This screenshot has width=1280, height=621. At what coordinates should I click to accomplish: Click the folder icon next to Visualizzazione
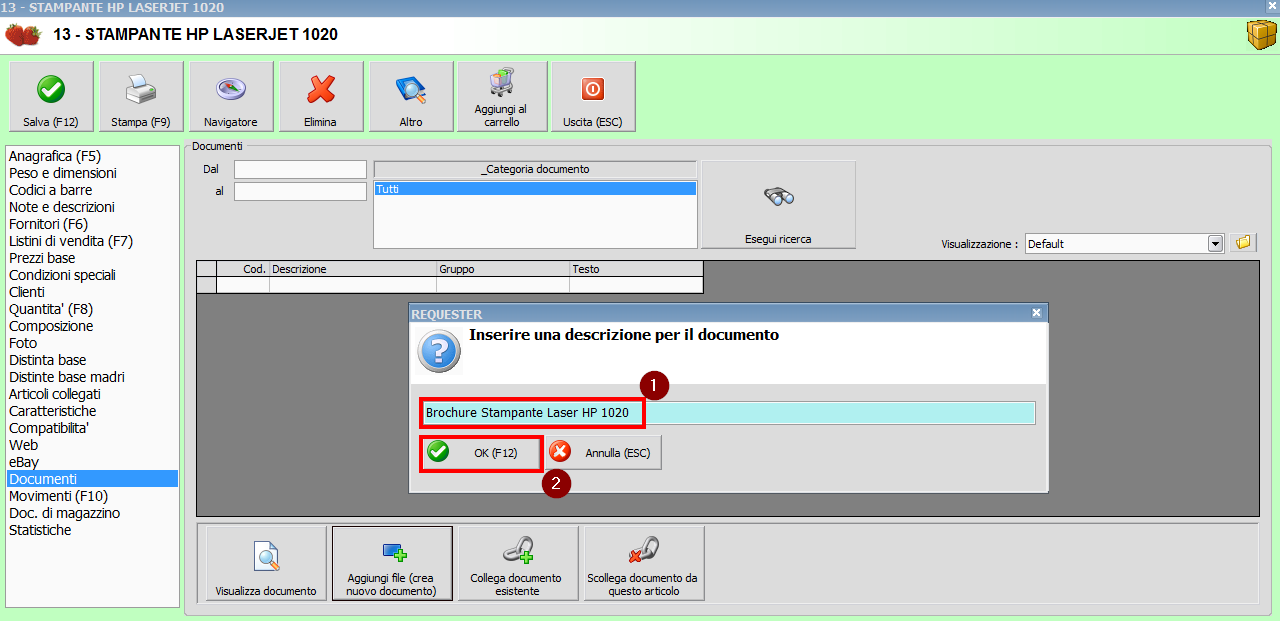pyautogui.click(x=1243, y=243)
